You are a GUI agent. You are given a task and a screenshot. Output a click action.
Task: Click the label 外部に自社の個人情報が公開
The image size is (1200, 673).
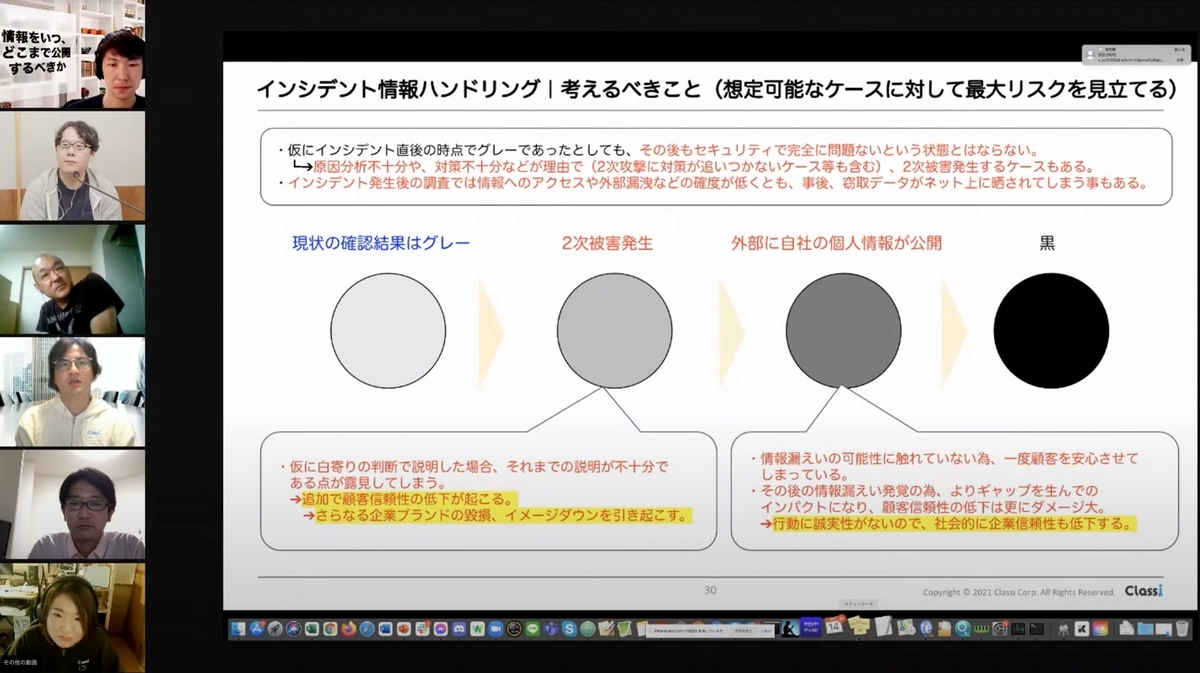tap(836, 242)
